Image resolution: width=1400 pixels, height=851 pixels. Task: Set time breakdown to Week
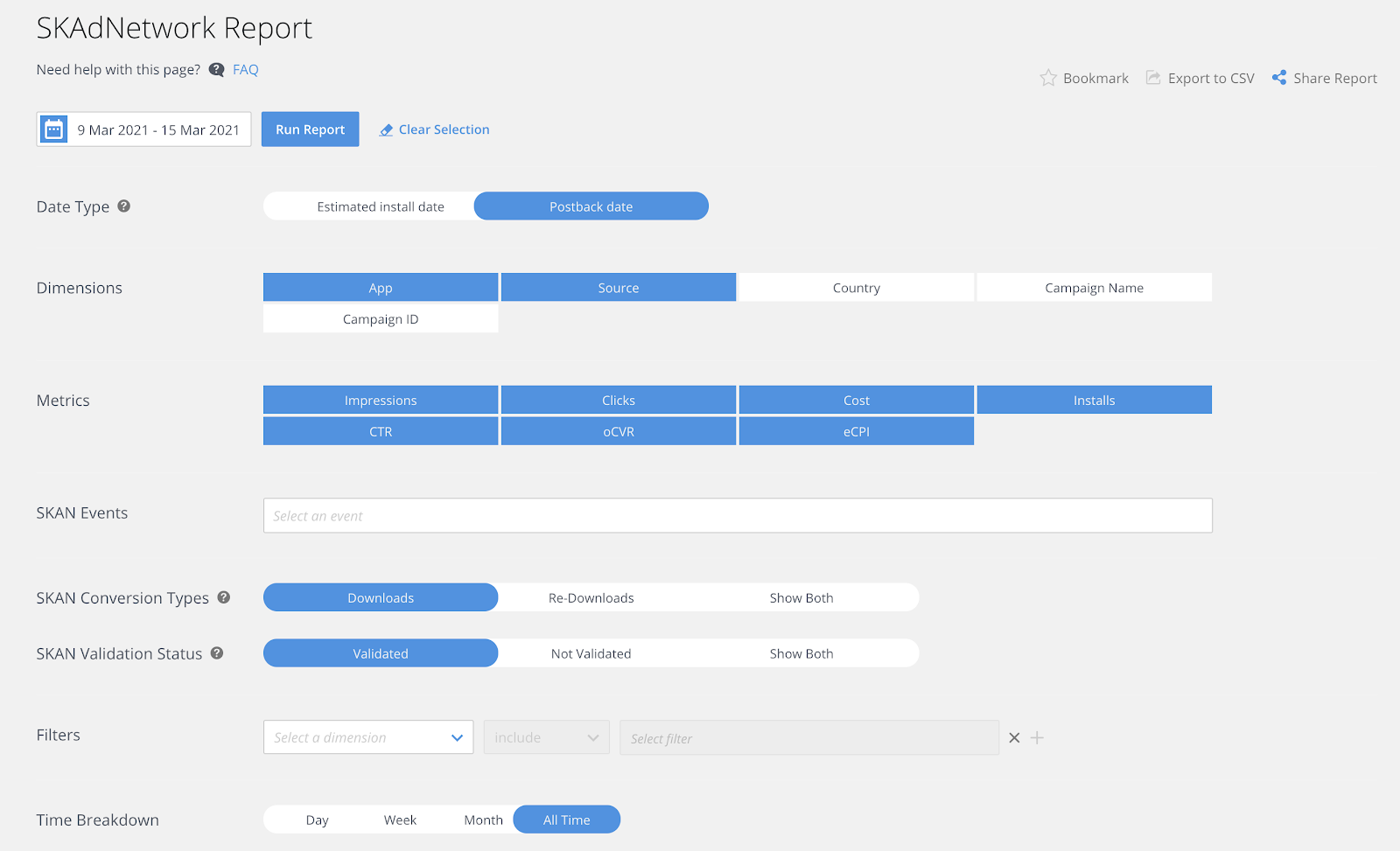pyautogui.click(x=400, y=820)
